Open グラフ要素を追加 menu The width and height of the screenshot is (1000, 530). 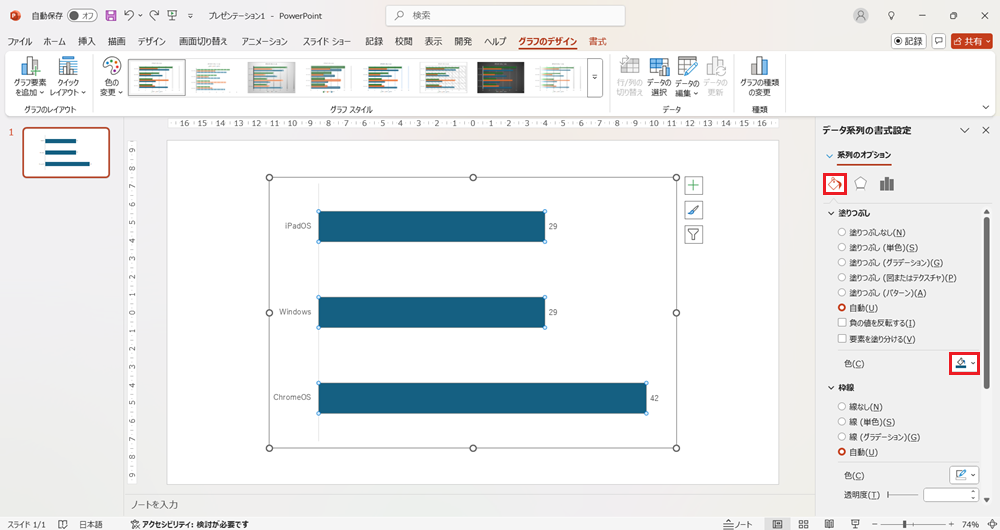pyautogui.click(x=30, y=77)
